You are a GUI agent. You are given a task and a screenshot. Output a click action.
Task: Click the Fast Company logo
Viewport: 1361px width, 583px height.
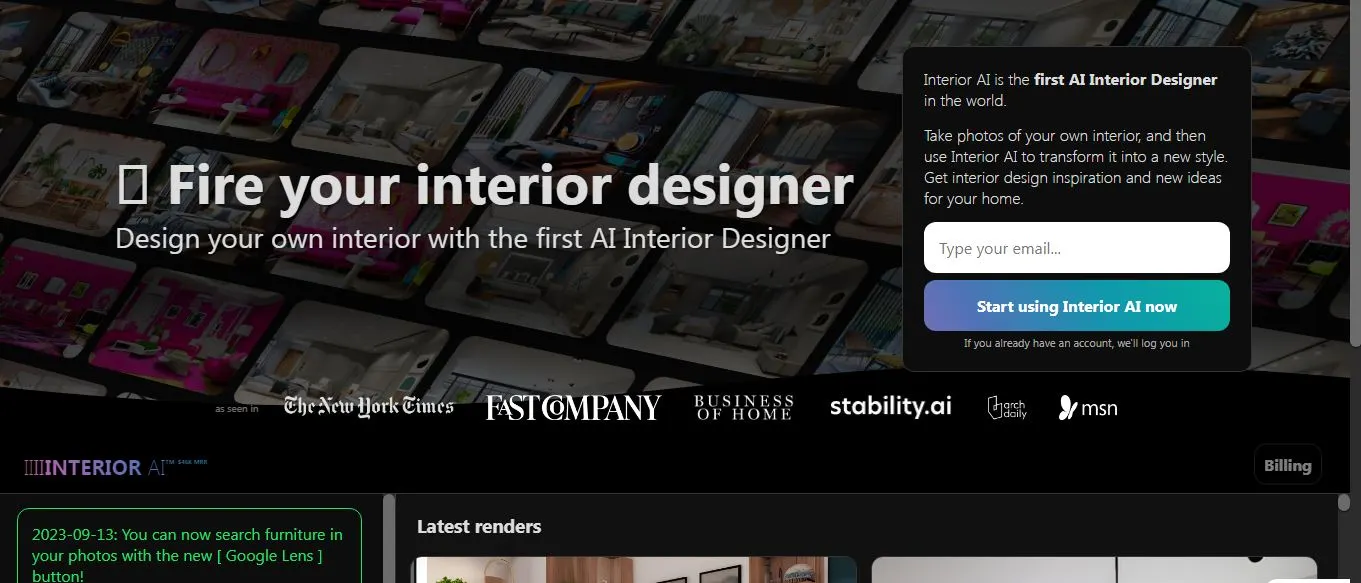click(x=574, y=407)
